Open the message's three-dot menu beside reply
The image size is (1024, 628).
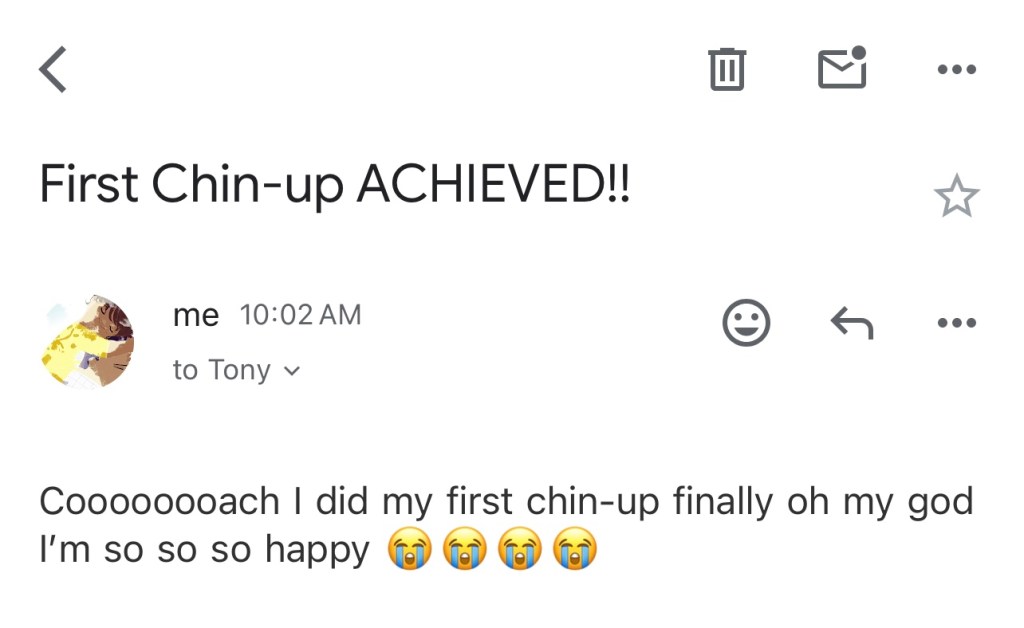956,323
